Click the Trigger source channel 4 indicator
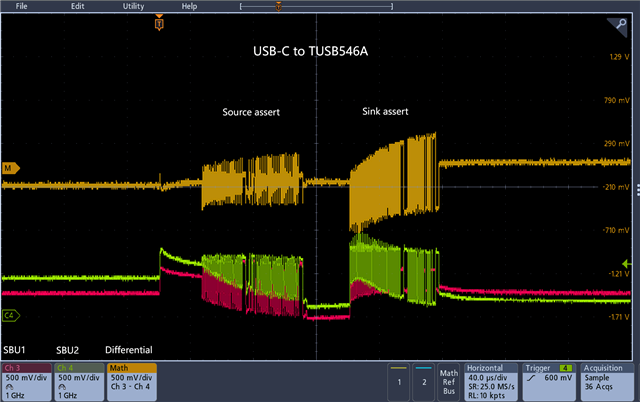This screenshot has width=640, height=402. coord(565,368)
